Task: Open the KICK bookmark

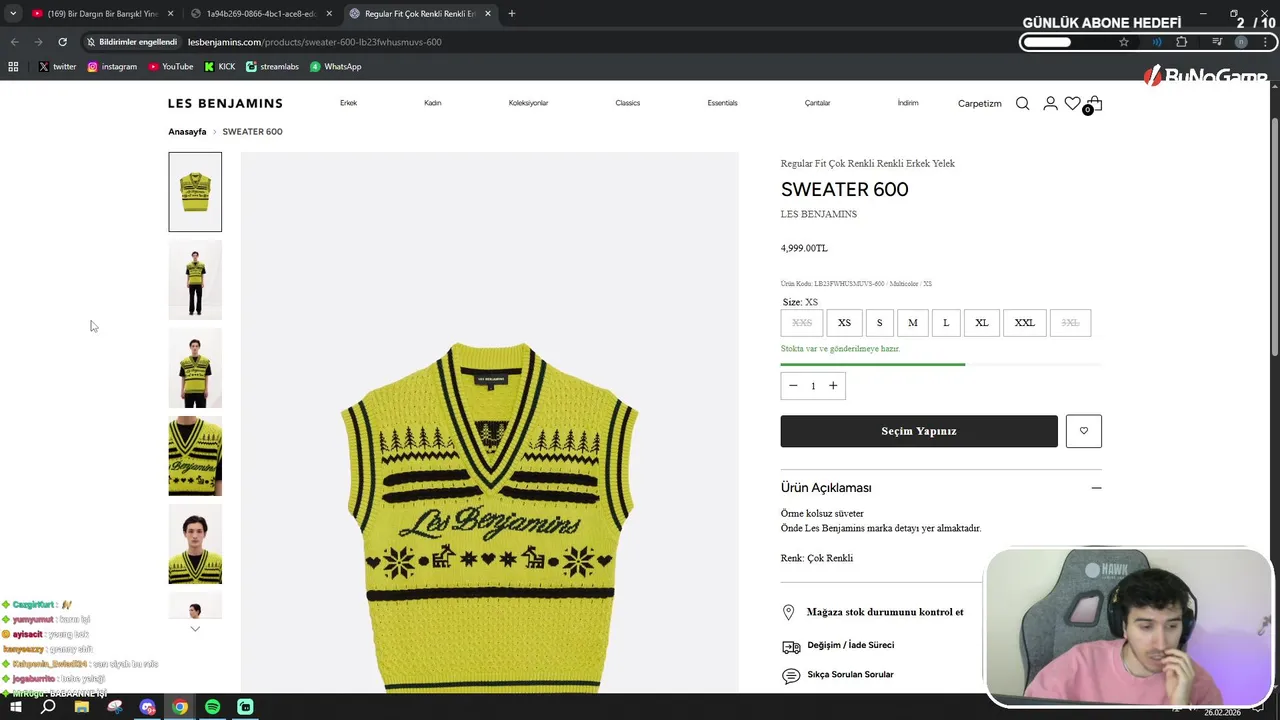Action: click(x=220, y=67)
